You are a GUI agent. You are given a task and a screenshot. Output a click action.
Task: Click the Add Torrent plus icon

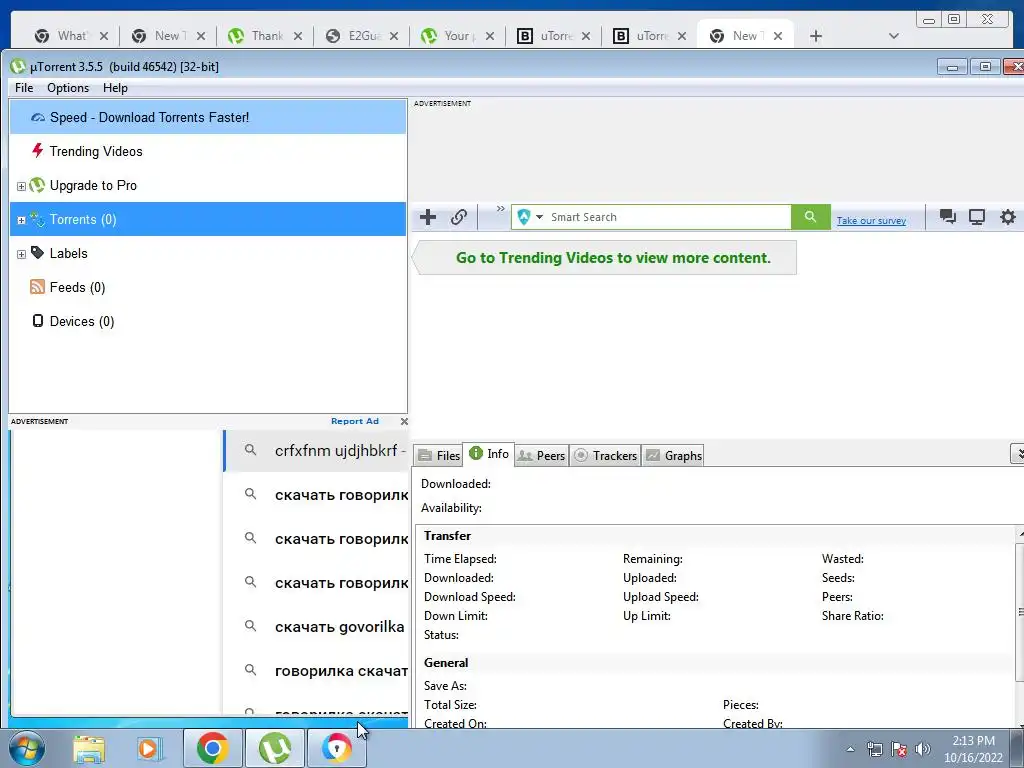pyautogui.click(x=428, y=217)
